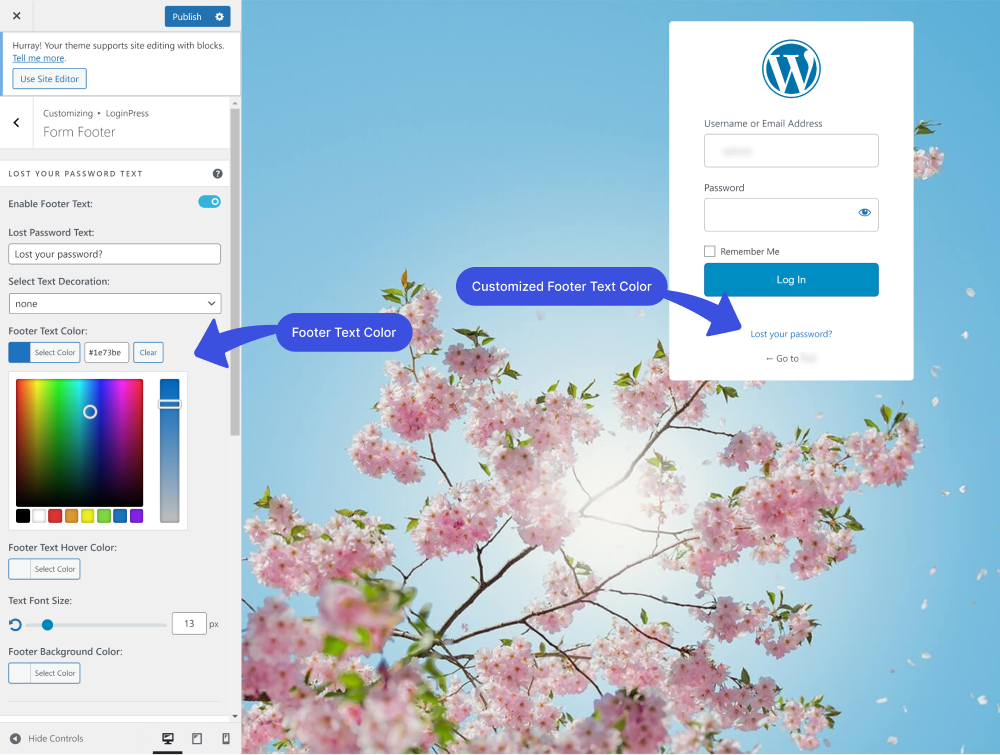
Task: Reset the Text Font Size value
Action: point(15,624)
